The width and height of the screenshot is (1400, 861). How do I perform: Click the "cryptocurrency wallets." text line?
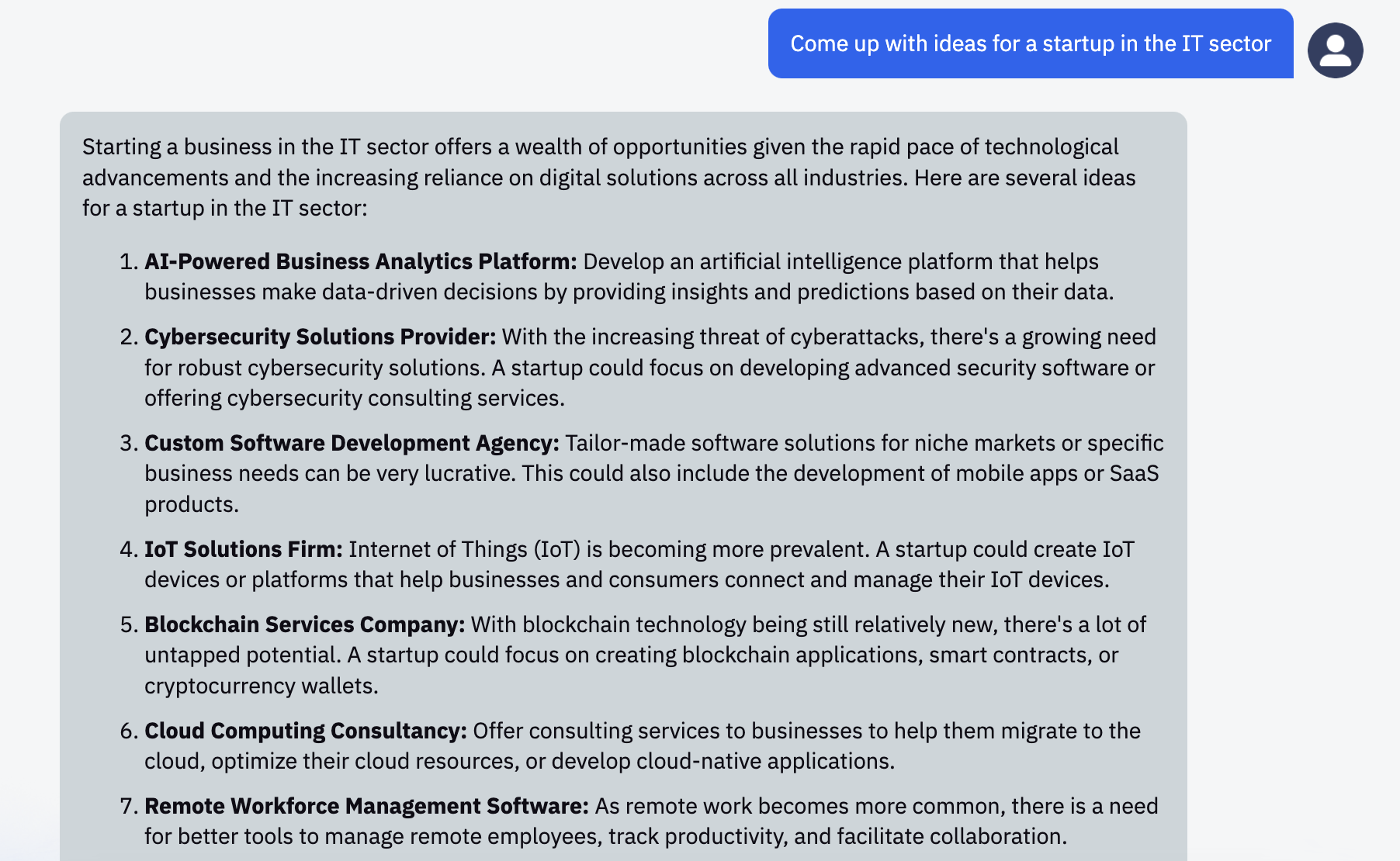[x=261, y=686]
